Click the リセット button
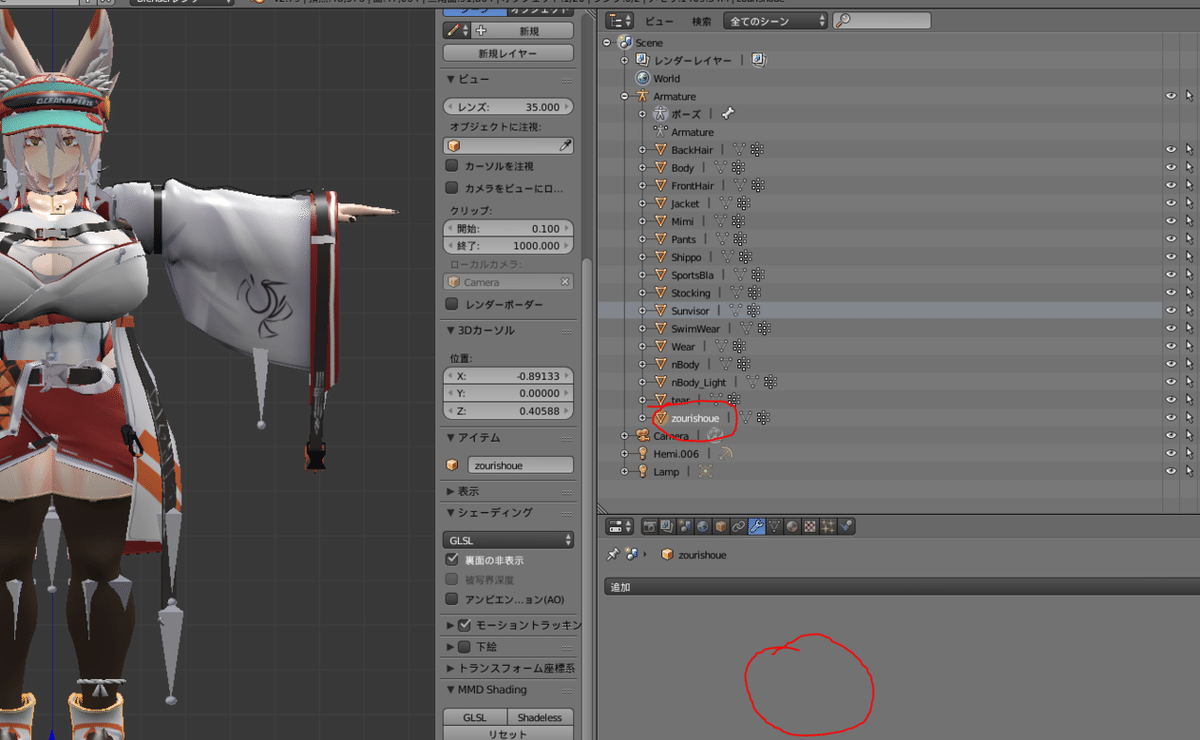Image resolution: width=1200 pixels, height=740 pixels. coord(508,733)
